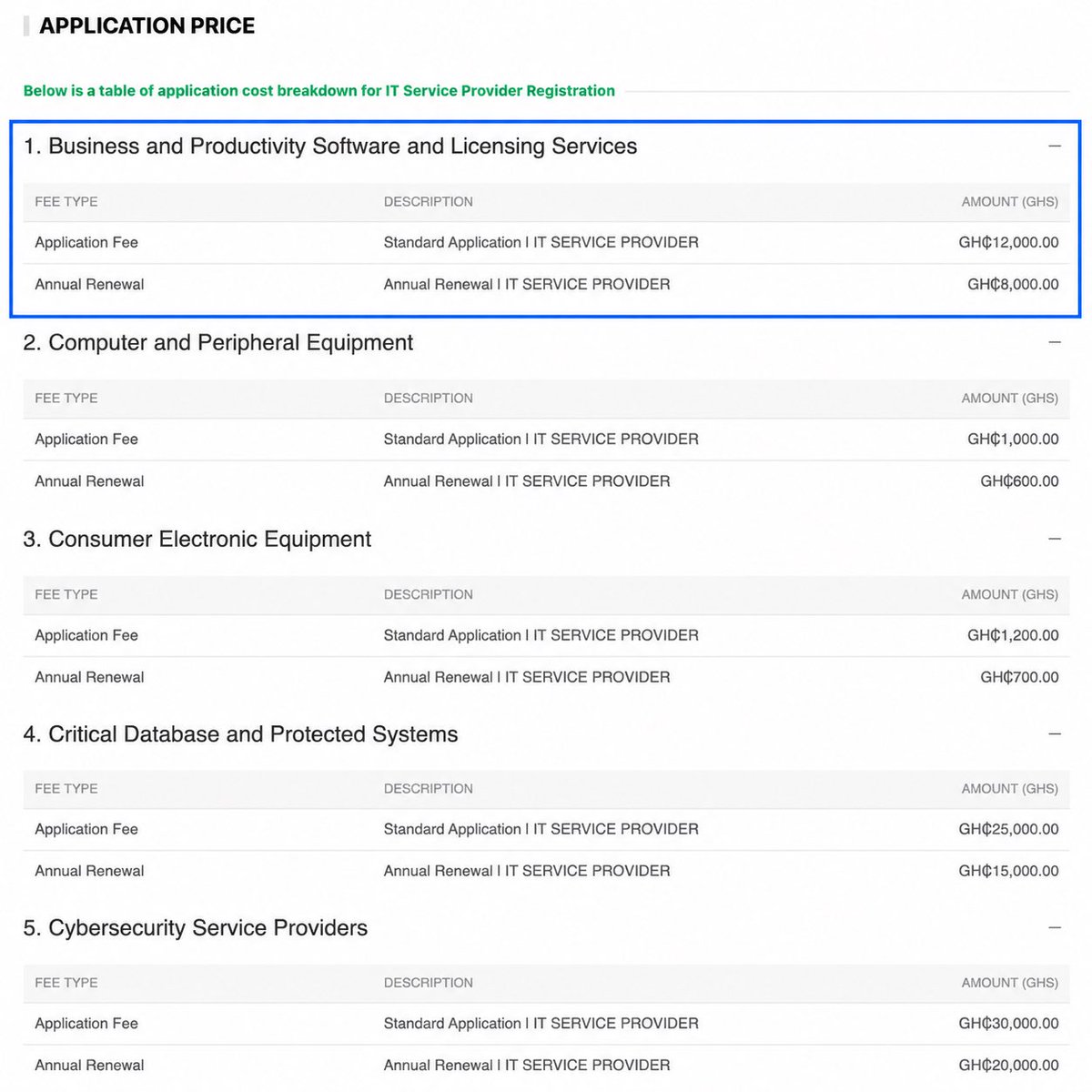Viewport: 1092px width, 1092px height.
Task: Select the GH₵12,000.00 amount cell
Action: (1008, 243)
